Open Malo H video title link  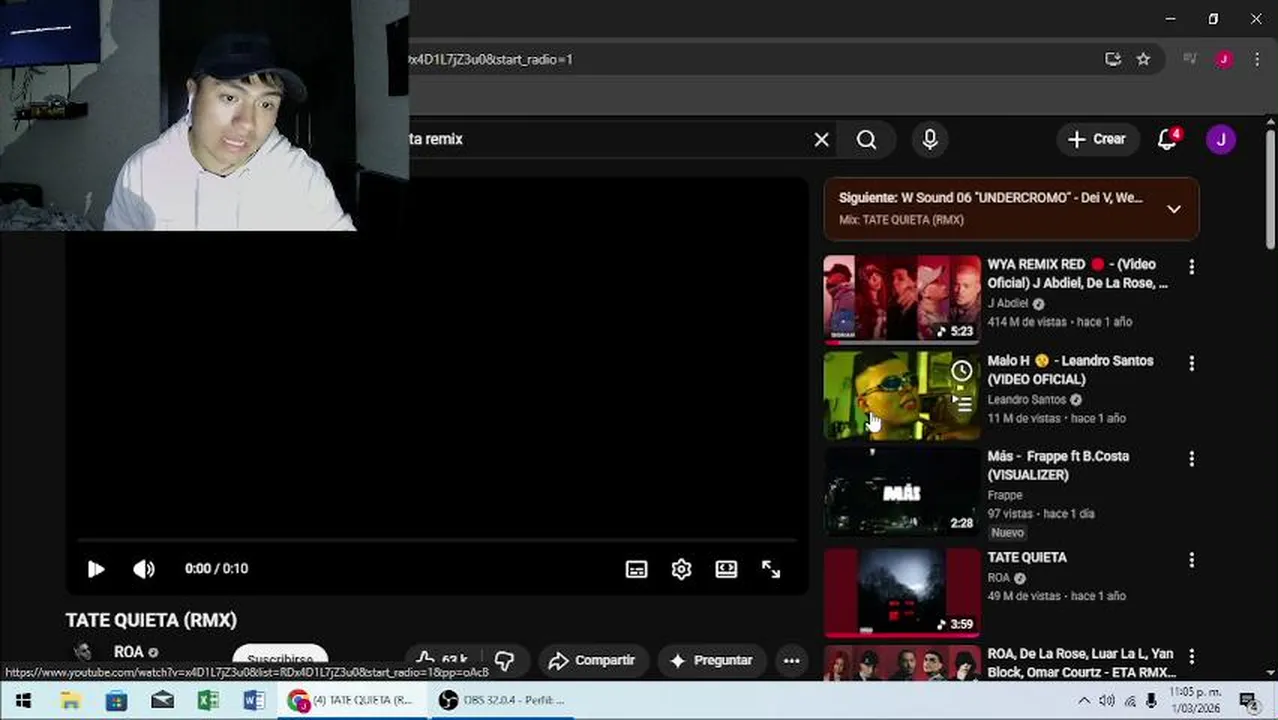pyautogui.click(x=1070, y=370)
